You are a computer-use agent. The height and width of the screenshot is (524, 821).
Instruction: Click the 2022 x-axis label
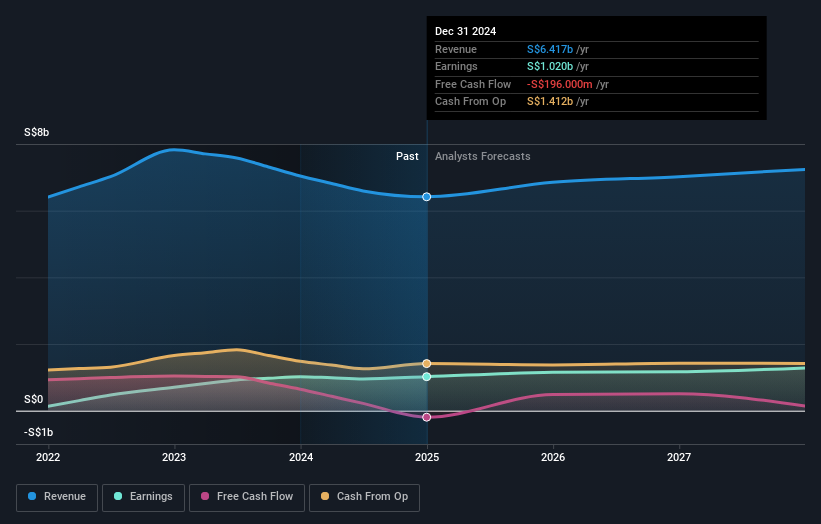[x=48, y=457]
